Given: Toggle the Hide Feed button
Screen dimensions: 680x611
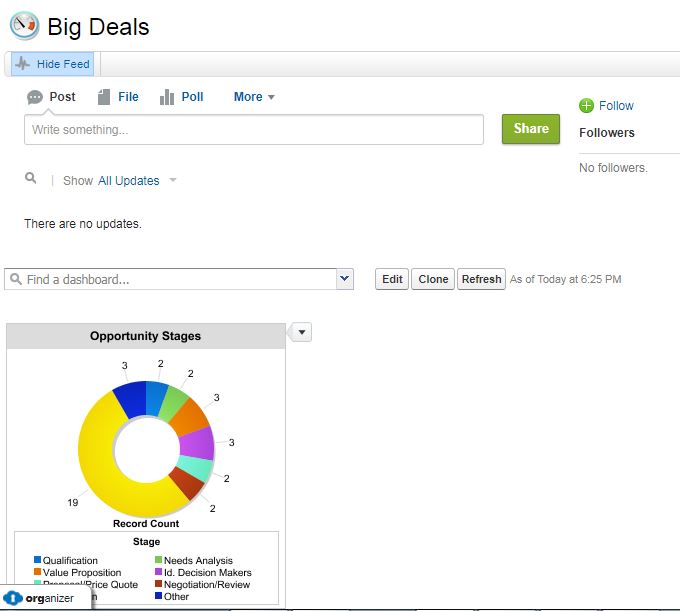Looking at the screenshot, I should tap(53, 64).
